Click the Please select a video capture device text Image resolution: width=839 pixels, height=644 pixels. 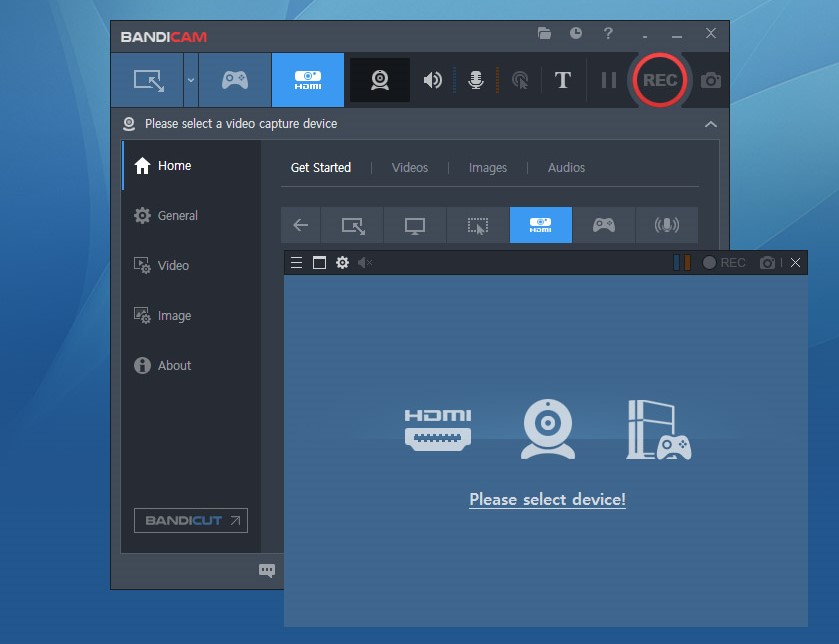point(241,124)
